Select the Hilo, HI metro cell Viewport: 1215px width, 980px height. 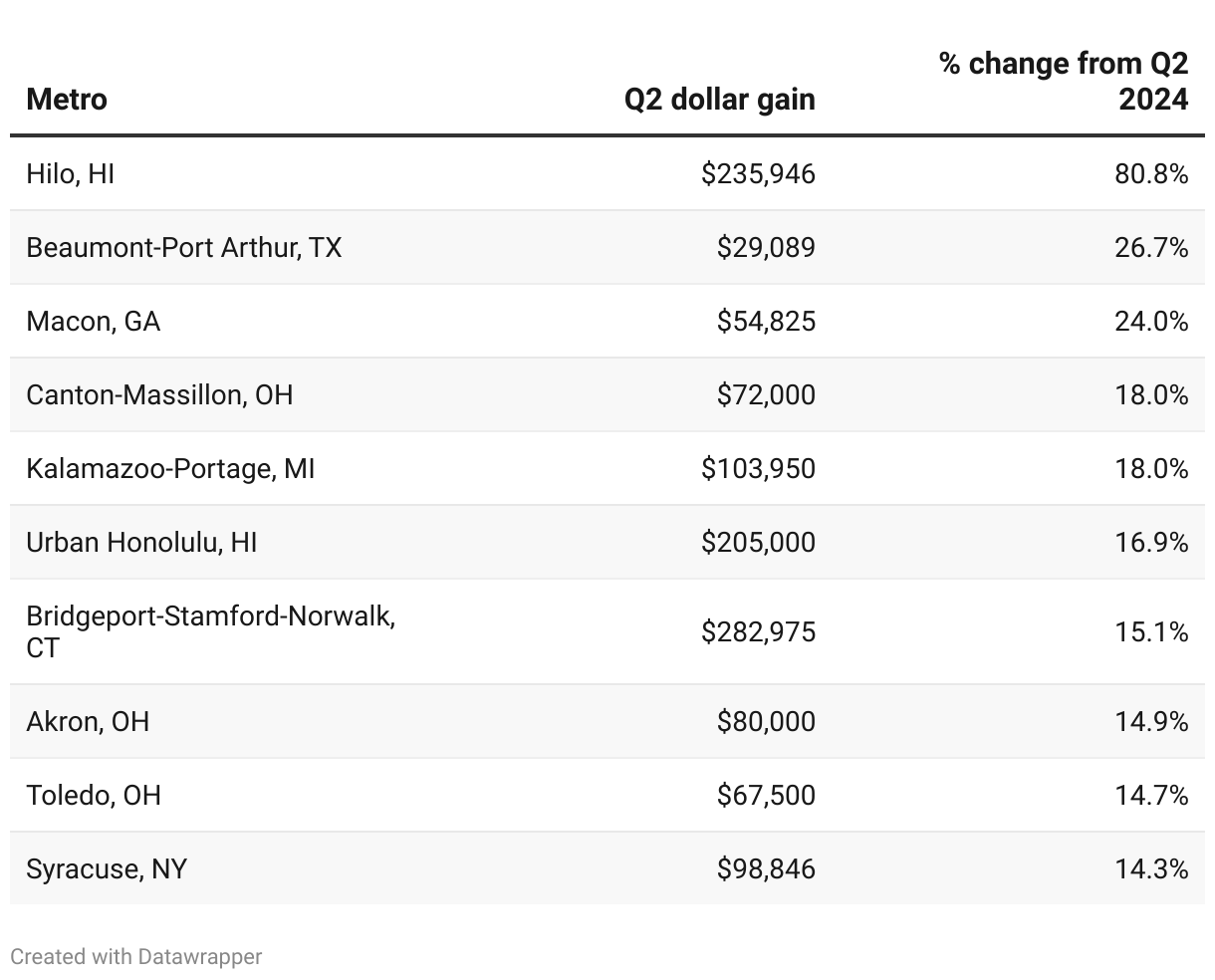coord(71,174)
